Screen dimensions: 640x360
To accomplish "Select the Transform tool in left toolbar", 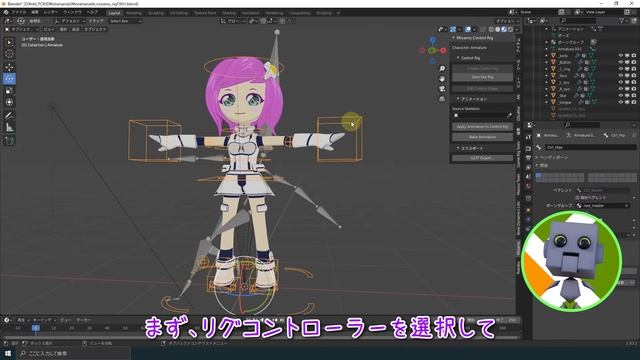I will [x=9, y=102].
